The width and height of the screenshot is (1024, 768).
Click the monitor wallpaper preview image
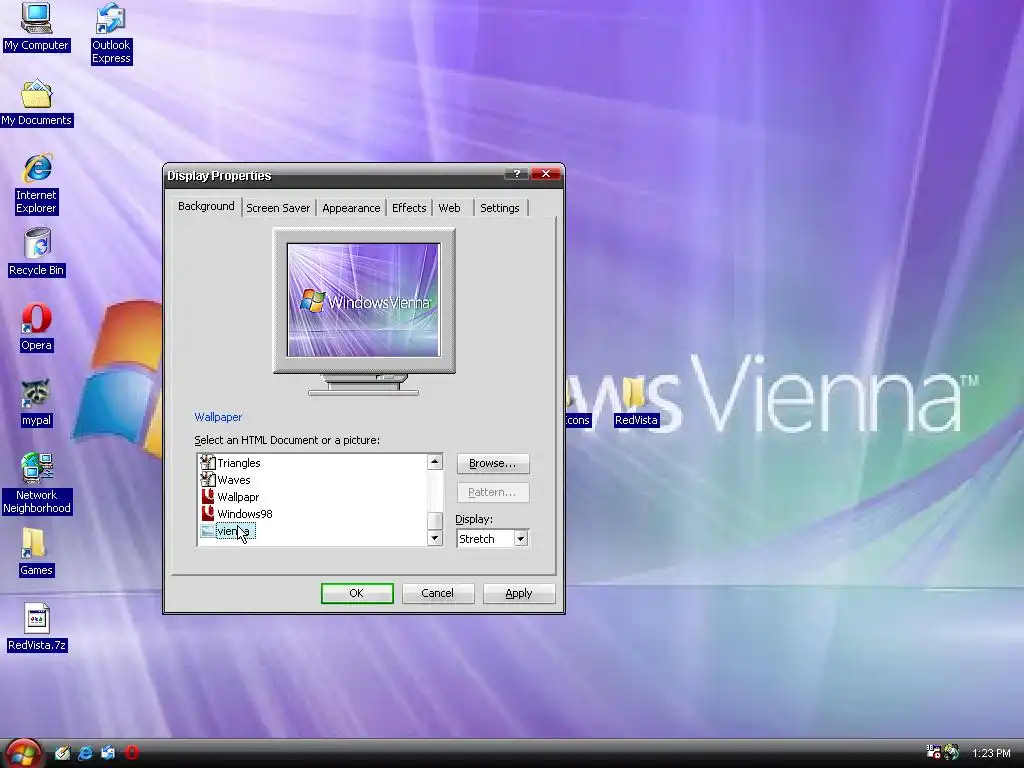tap(364, 300)
